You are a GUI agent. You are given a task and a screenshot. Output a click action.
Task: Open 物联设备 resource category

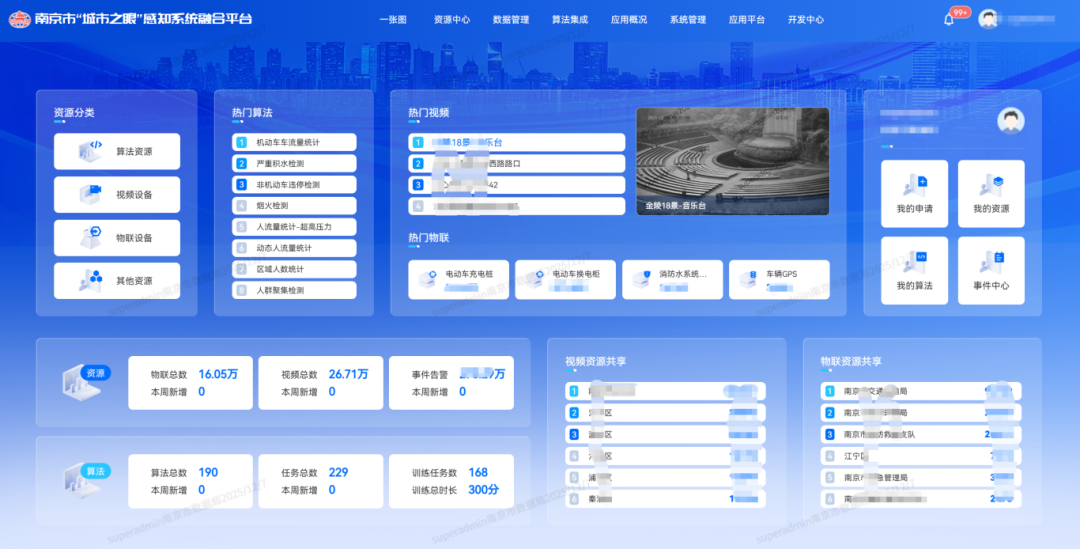(x=117, y=238)
